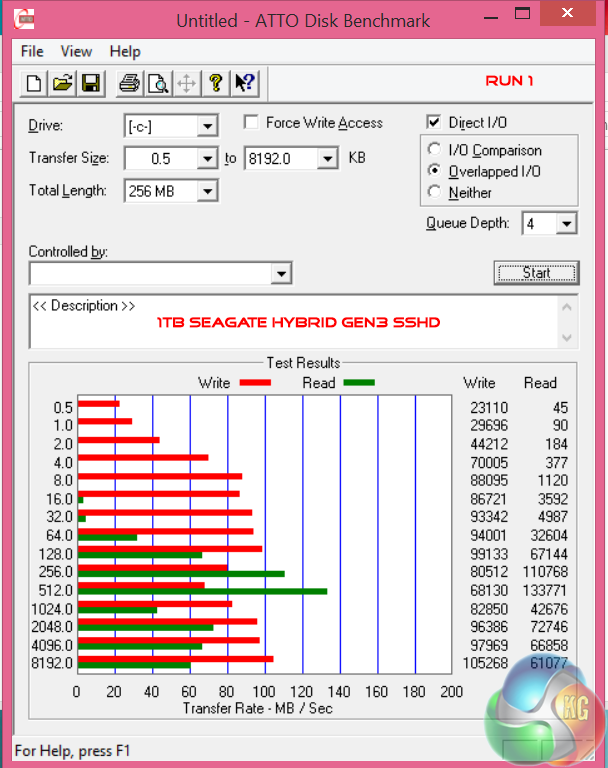Image resolution: width=608 pixels, height=768 pixels.
Task: Select the Neither radio button
Action: 434,192
